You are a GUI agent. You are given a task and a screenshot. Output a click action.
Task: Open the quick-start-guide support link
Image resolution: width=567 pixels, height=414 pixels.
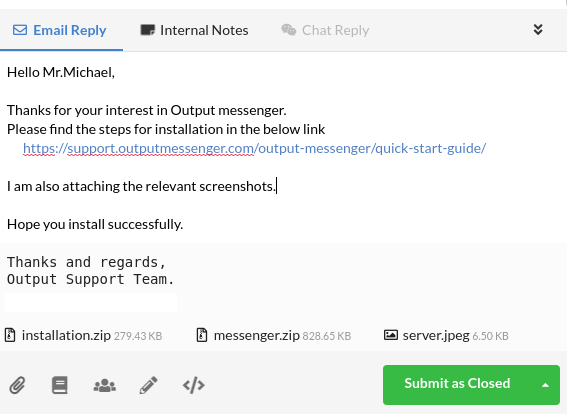coord(255,148)
